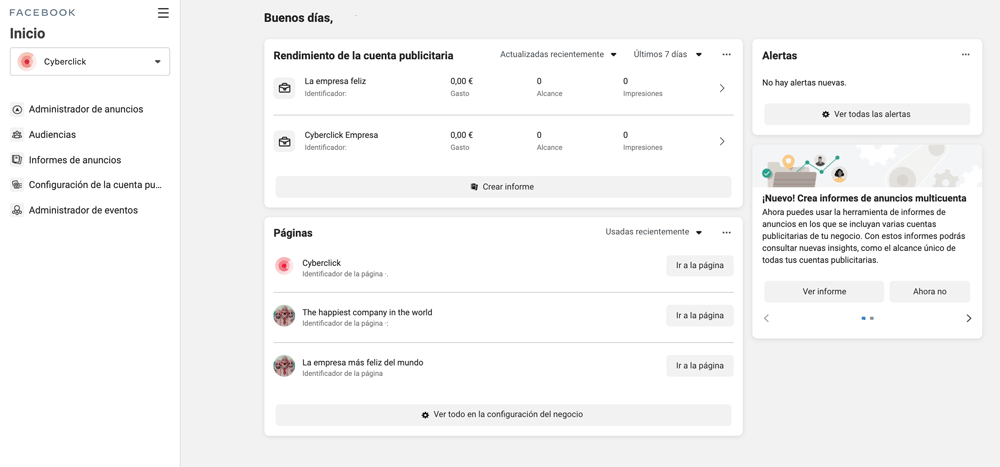Open more options for Páginas card
Image resolution: width=1000 pixels, height=467 pixels.
[726, 232]
